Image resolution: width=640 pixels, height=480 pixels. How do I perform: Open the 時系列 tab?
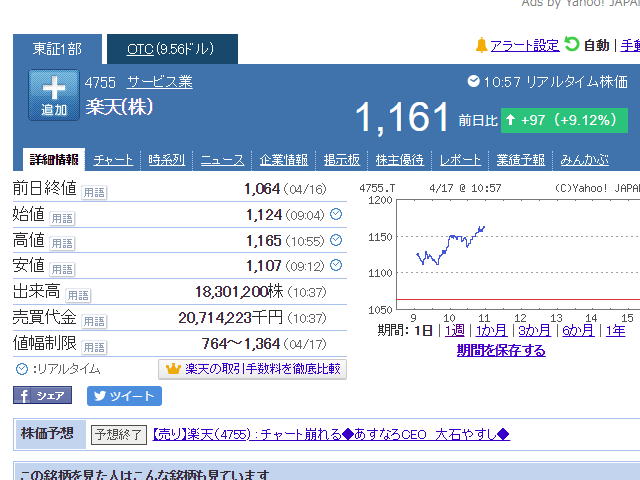pyautogui.click(x=167, y=160)
